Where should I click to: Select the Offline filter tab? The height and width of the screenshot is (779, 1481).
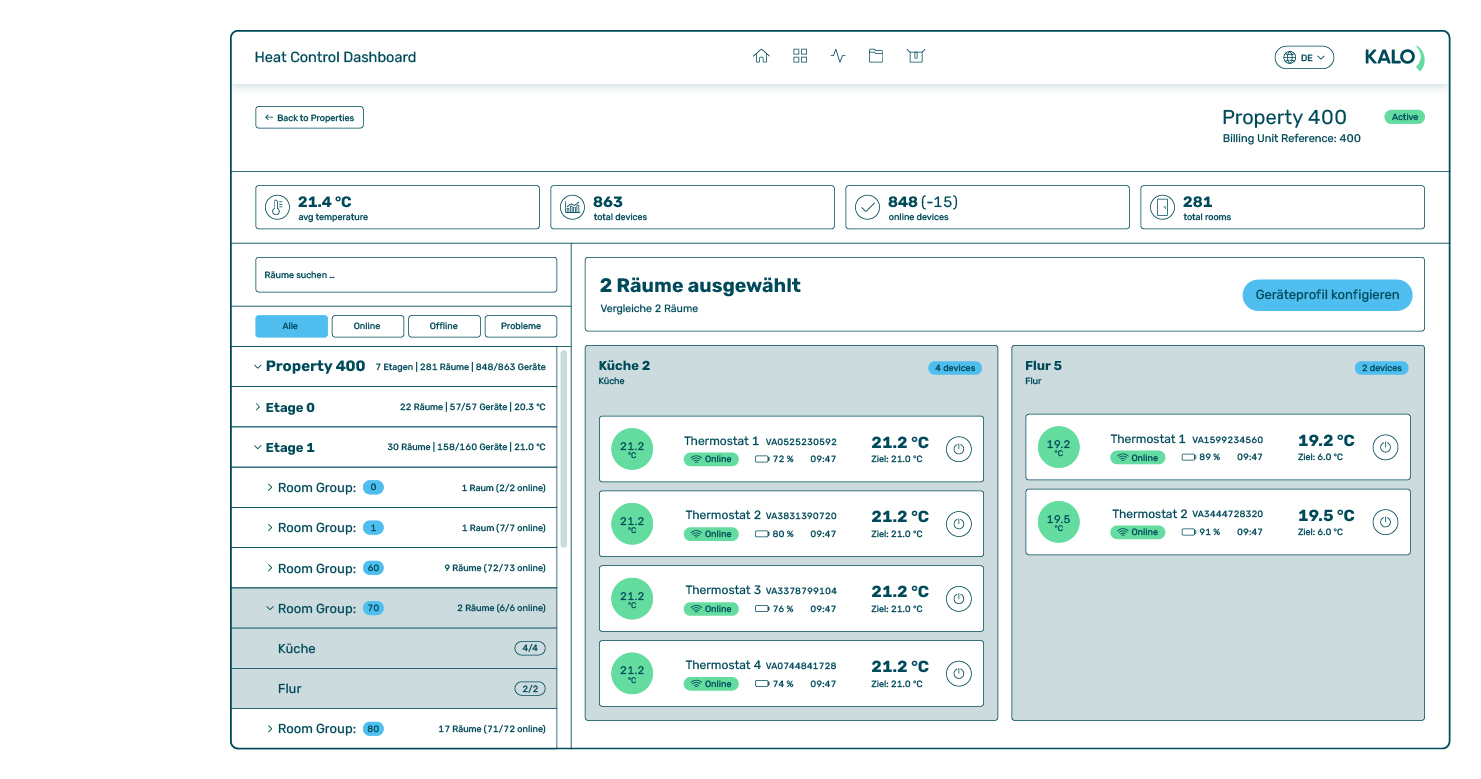(444, 326)
